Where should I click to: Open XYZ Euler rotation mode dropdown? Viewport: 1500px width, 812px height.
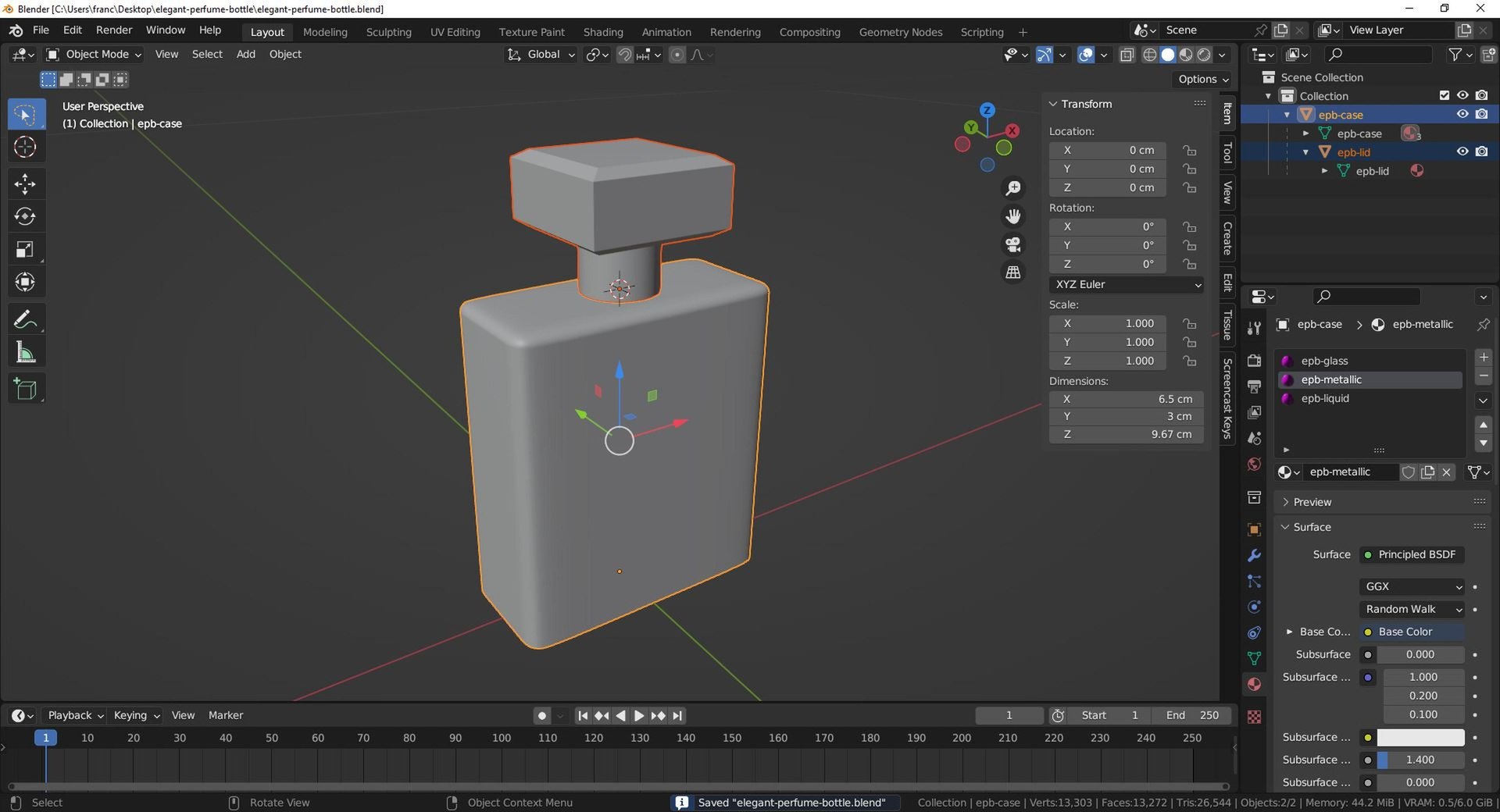tap(1127, 284)
